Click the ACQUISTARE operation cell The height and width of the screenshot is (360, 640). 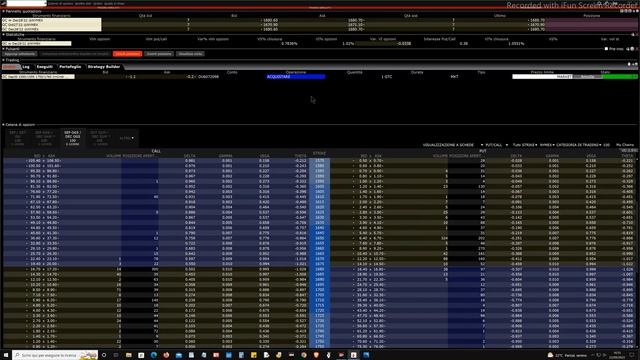(296, 77)
